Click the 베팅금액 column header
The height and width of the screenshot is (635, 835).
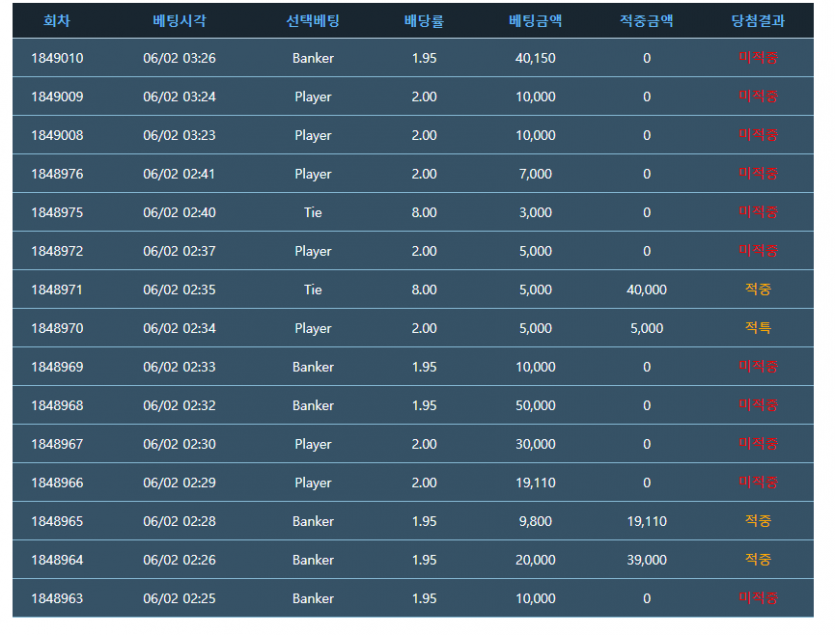(x=535, y=21)
